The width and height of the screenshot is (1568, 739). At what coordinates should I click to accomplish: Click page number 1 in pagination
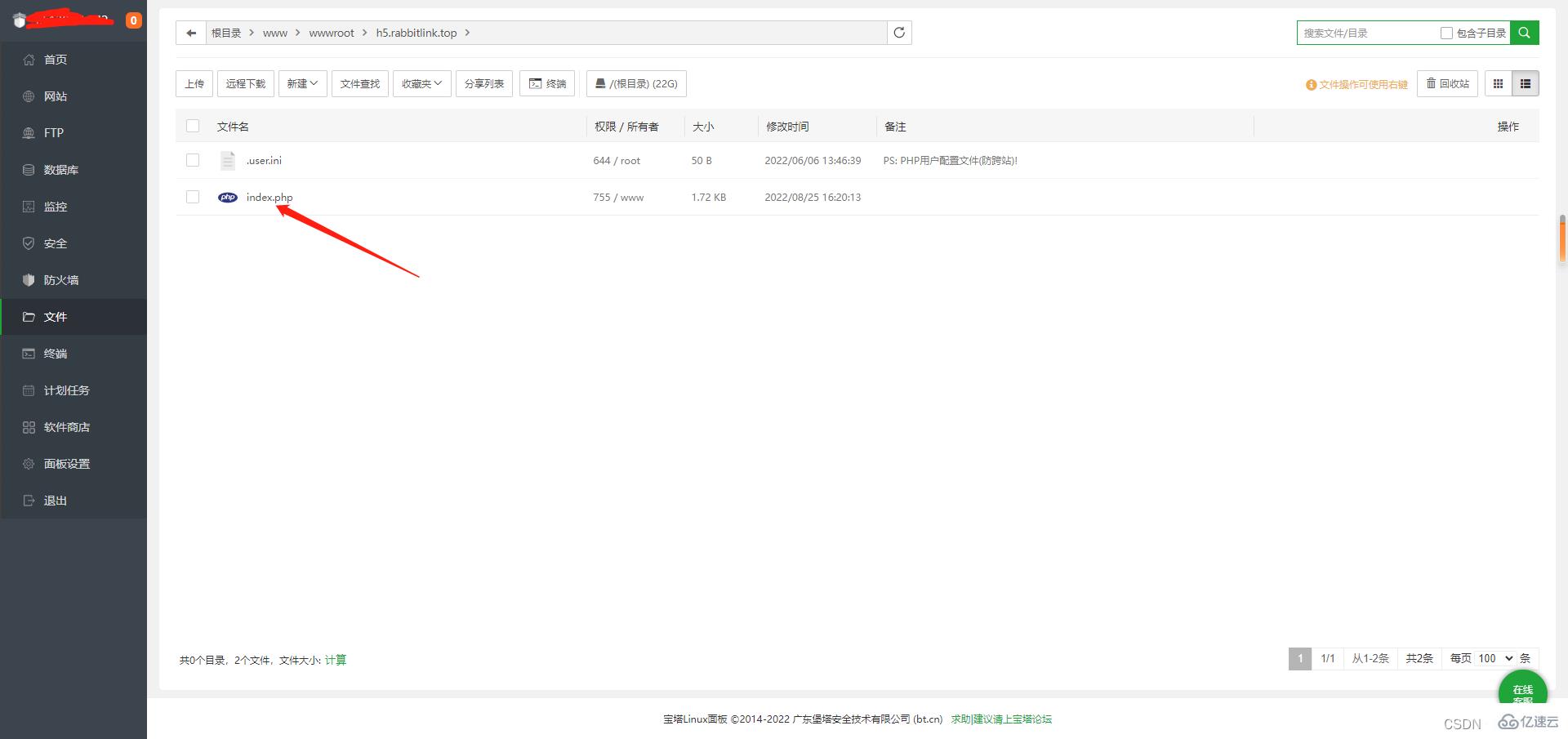pyautogui.click(x=1300, y=658)
